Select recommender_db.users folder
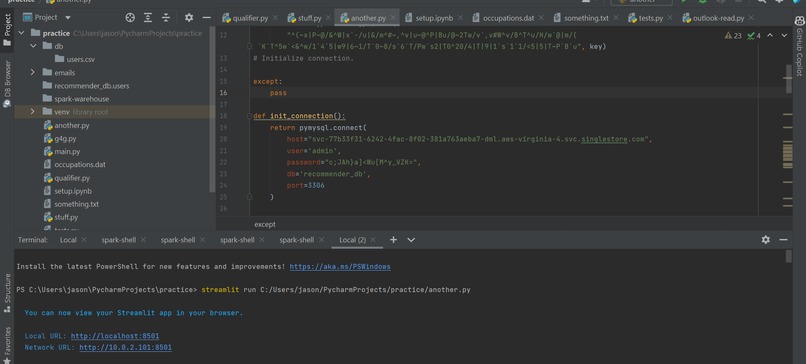Screen dimensions: 806x364 [x=86, y=85]
